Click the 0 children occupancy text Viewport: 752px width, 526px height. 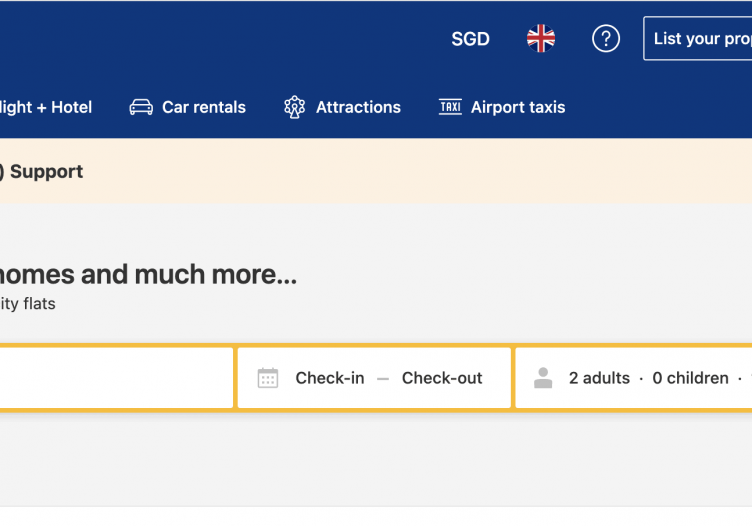(691, 378)
